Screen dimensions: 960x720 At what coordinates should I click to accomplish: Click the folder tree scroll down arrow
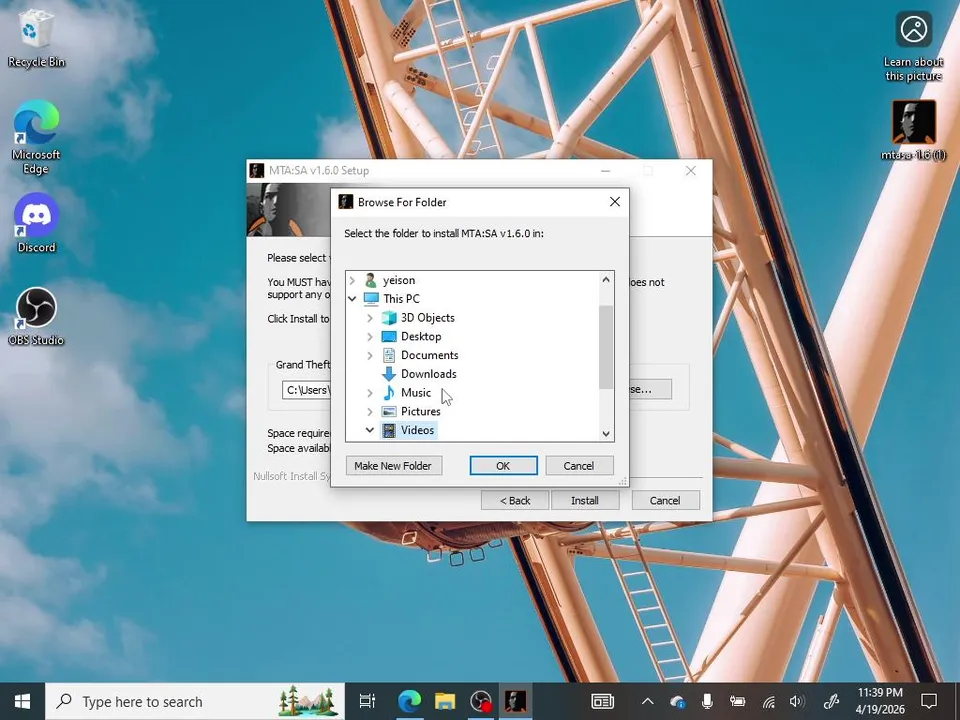606,433
